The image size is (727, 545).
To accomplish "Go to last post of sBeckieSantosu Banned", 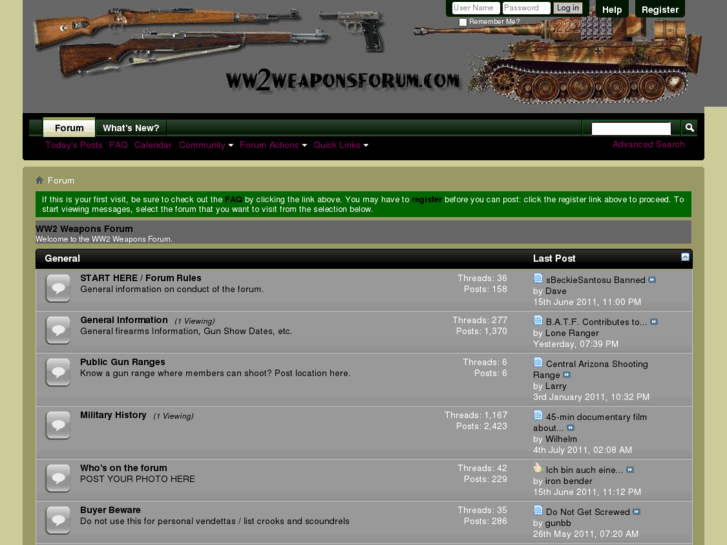I will 652,280.
